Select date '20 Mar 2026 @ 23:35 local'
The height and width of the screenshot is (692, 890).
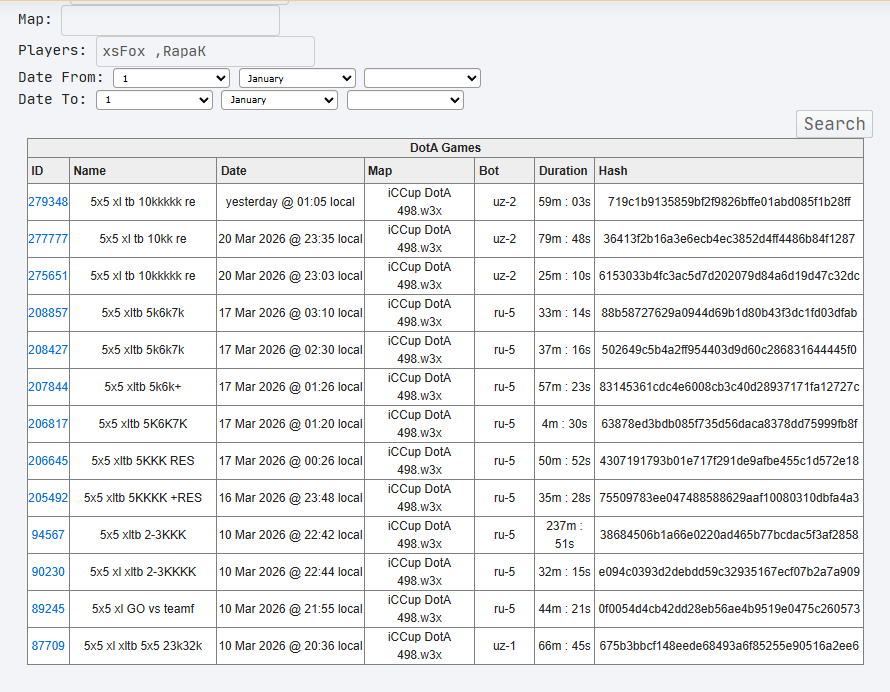[291, 239]
